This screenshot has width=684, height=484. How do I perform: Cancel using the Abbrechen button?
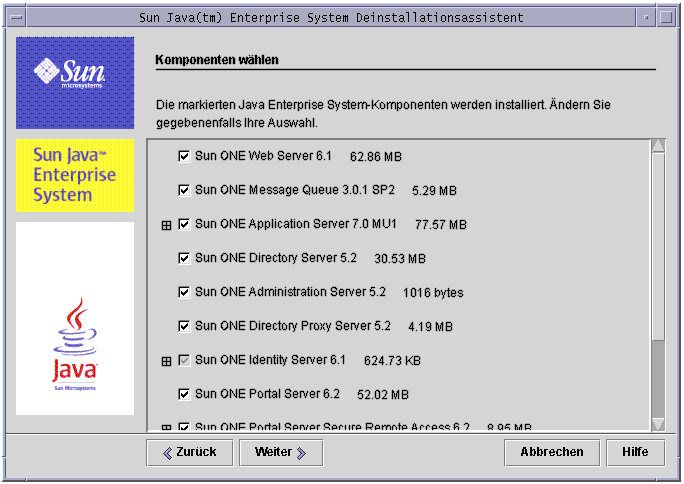[552, 453]
